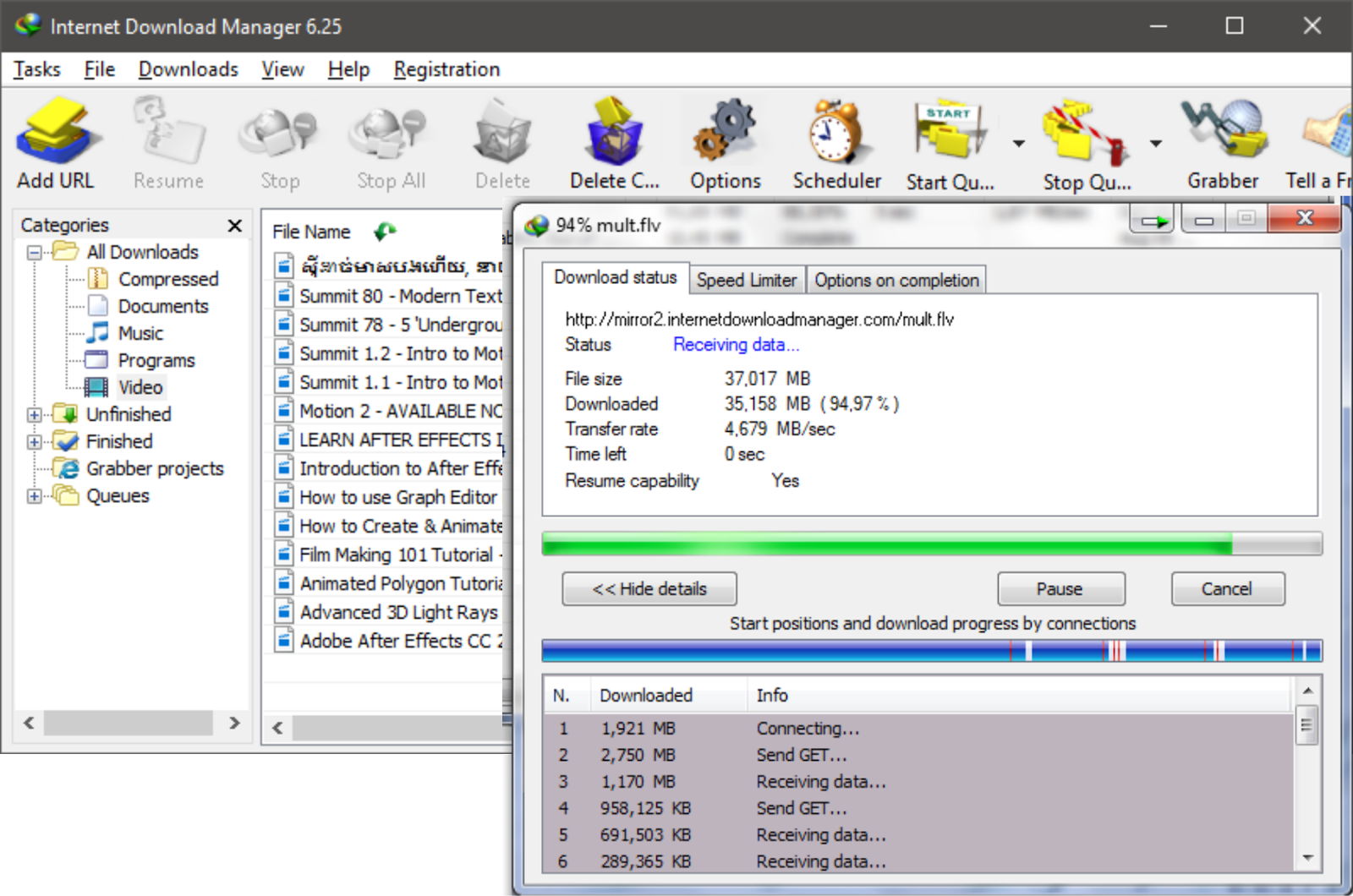Expand the Unfinished tree node
The height and width of the screenshot is (896, 1353).
click(x=35, y=414)
